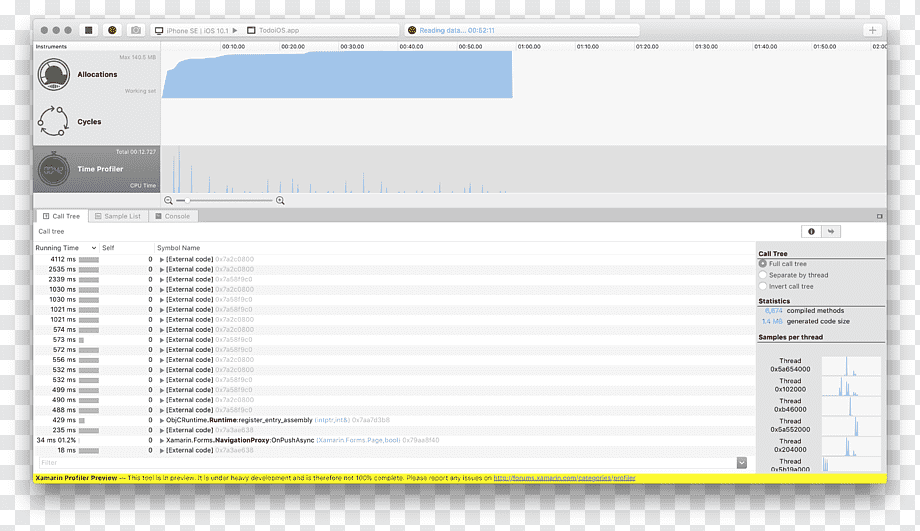Add an instrument with the plus button
The image size is (920, 531).
872,31
